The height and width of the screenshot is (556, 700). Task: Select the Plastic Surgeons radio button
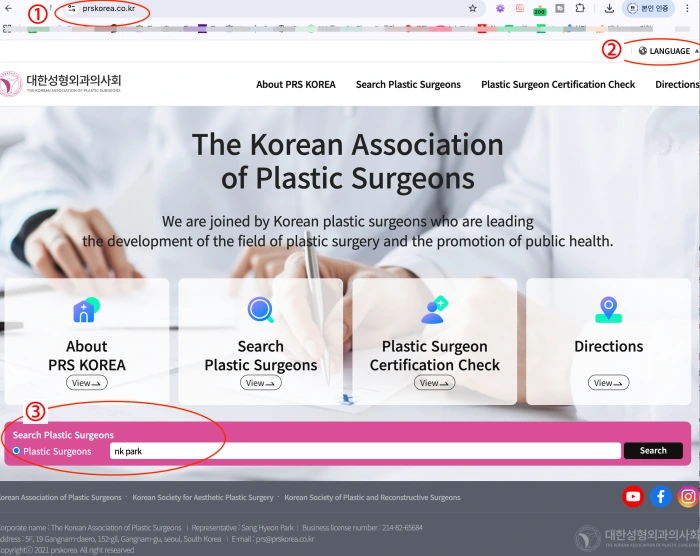click(x=16, y=451)
